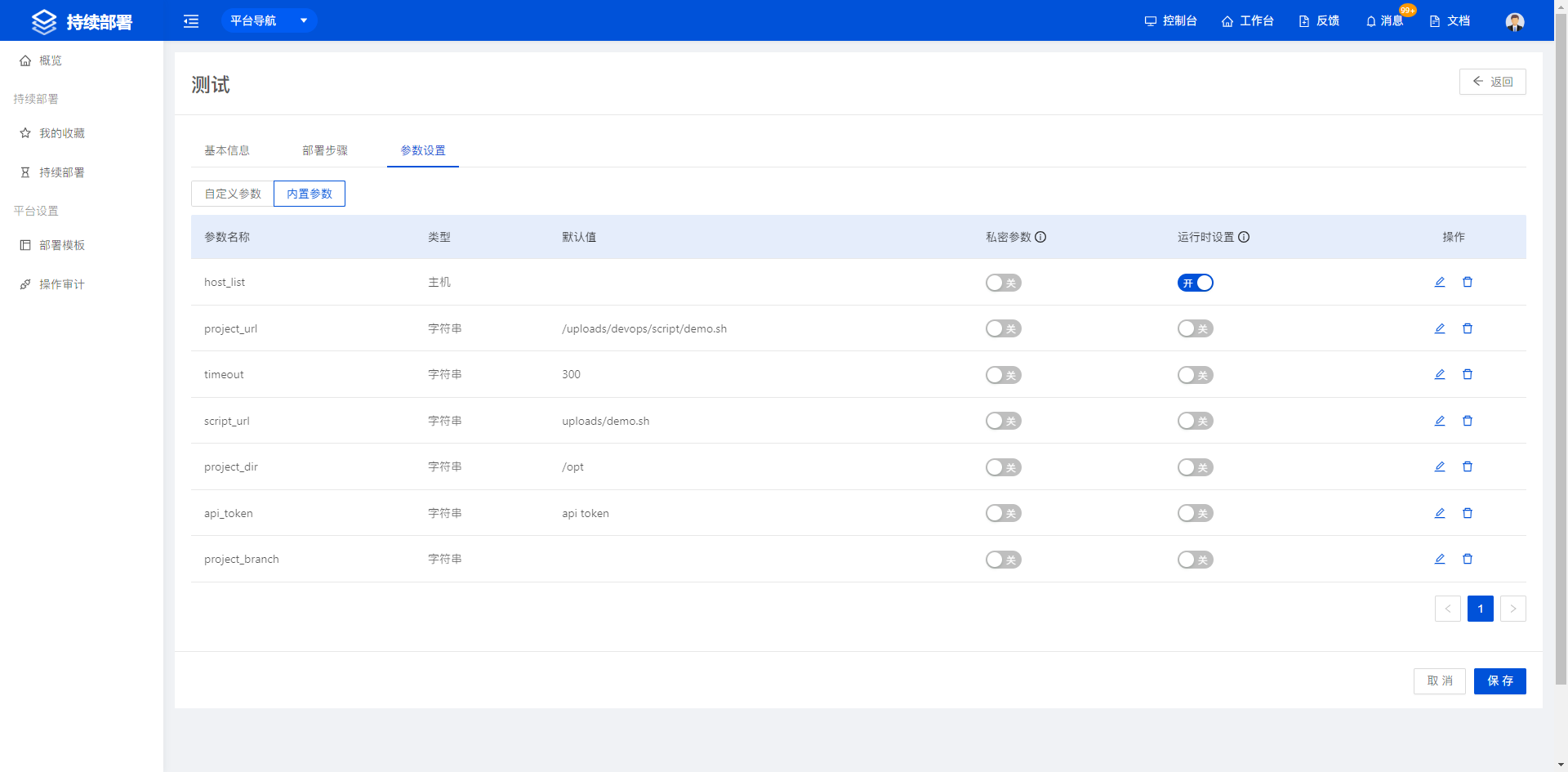
Task: Switch to the 基本信息 tab
Action: (x=227, y=150)
